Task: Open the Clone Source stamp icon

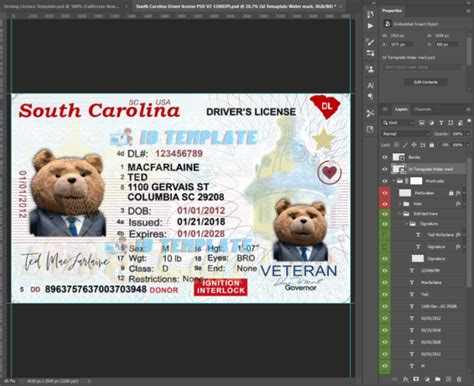Action: [x=370, y=69]
